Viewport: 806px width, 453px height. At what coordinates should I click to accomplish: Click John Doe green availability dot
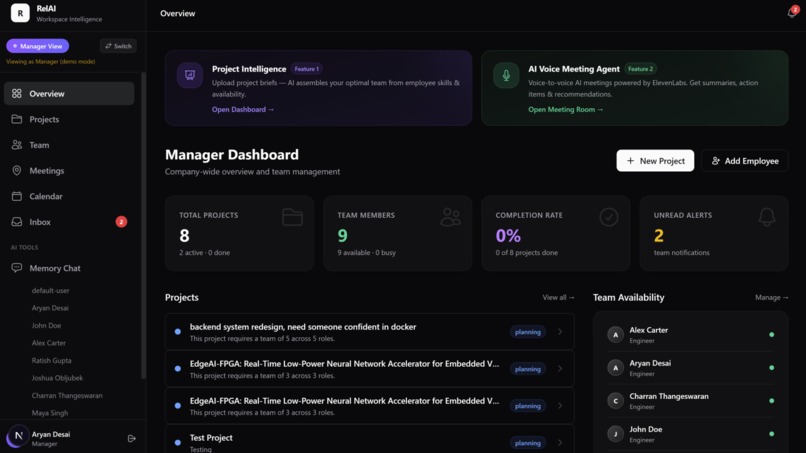[772, 434]
